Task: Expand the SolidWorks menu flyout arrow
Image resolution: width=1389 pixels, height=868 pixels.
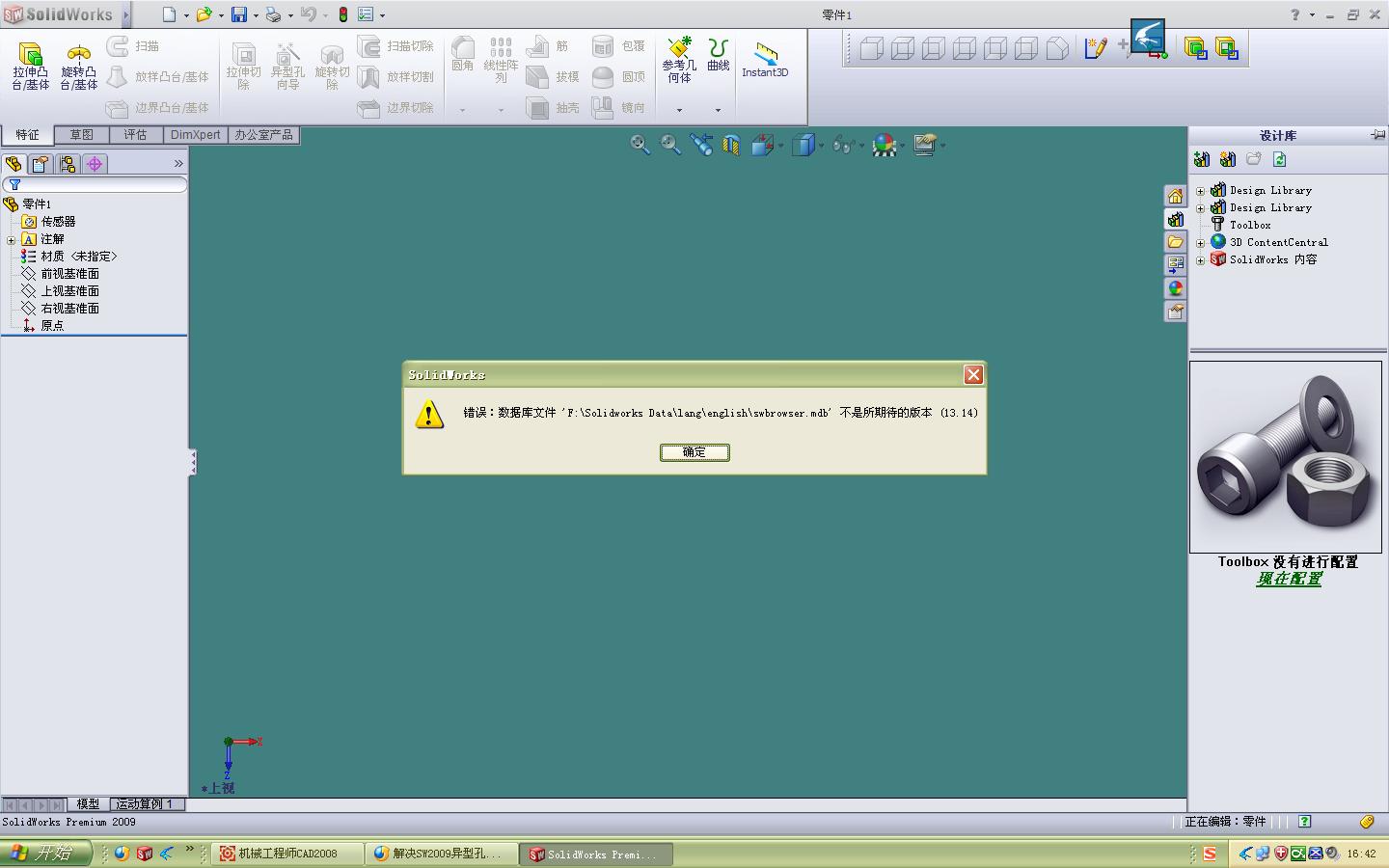Action: (x=125, y=15)
